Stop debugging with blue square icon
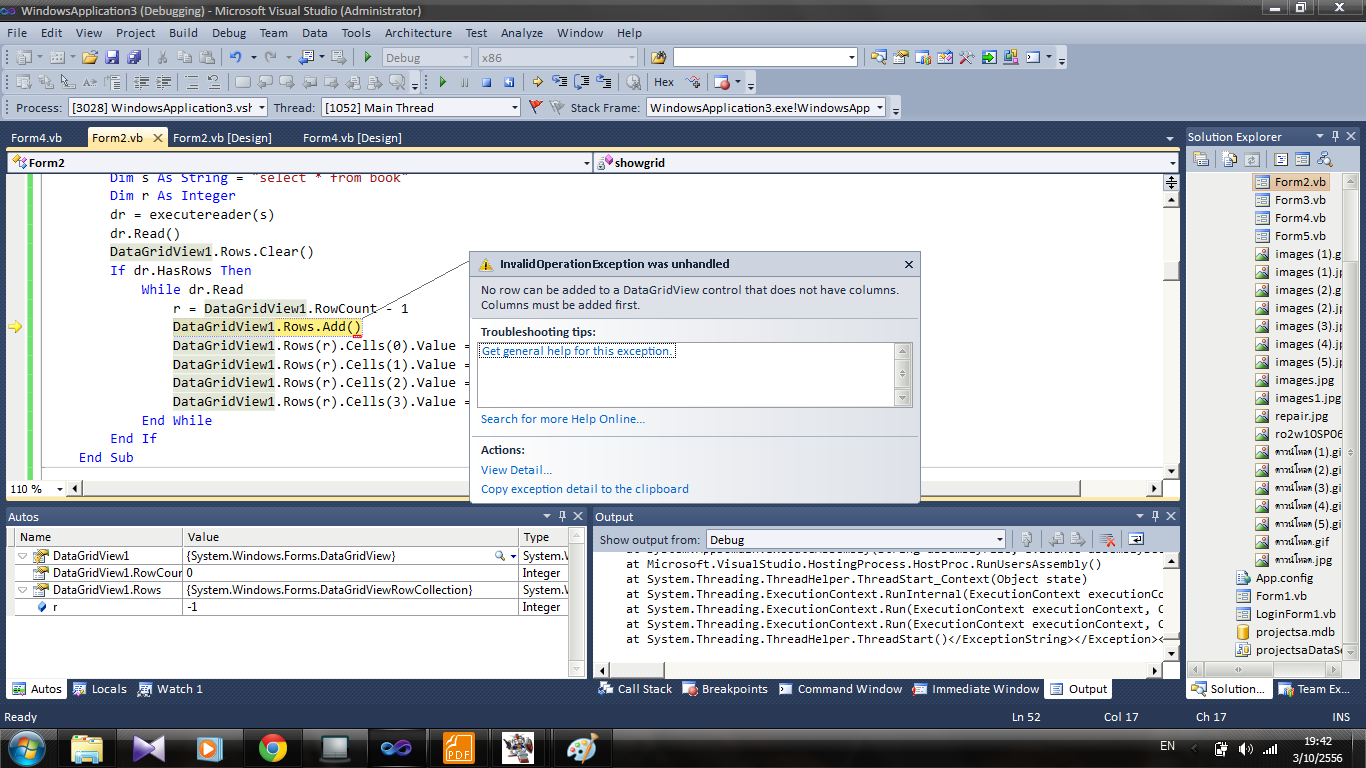This screenshot has height=768, width=1366. (487, 82)
